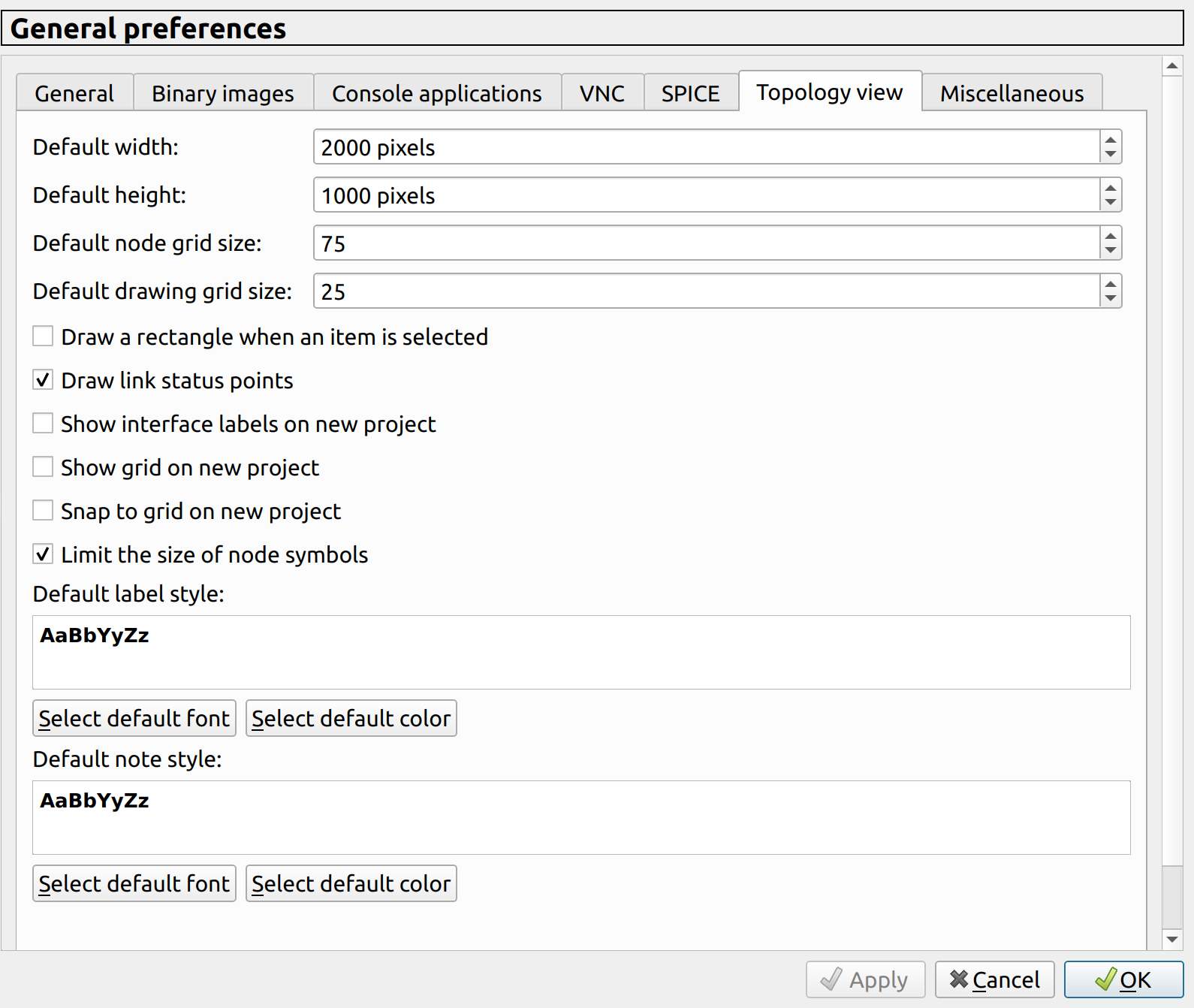Choose default color for note style
The width and height of the screenshot is (1194, 1008).
351,883
